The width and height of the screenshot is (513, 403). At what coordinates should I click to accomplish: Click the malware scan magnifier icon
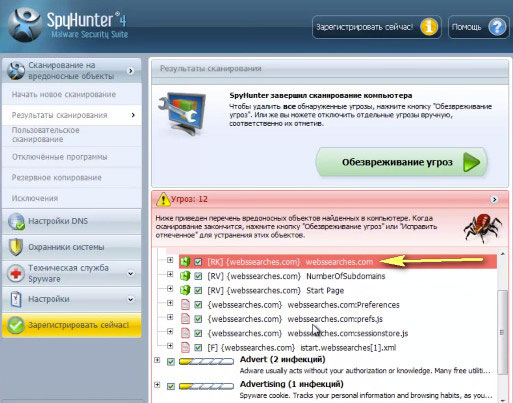pyautogui.click(x=16, y=71)
